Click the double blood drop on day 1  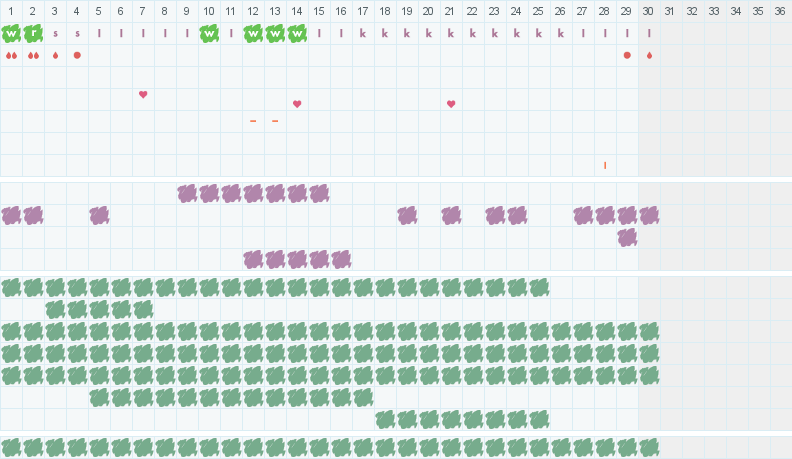pos(11,55)
